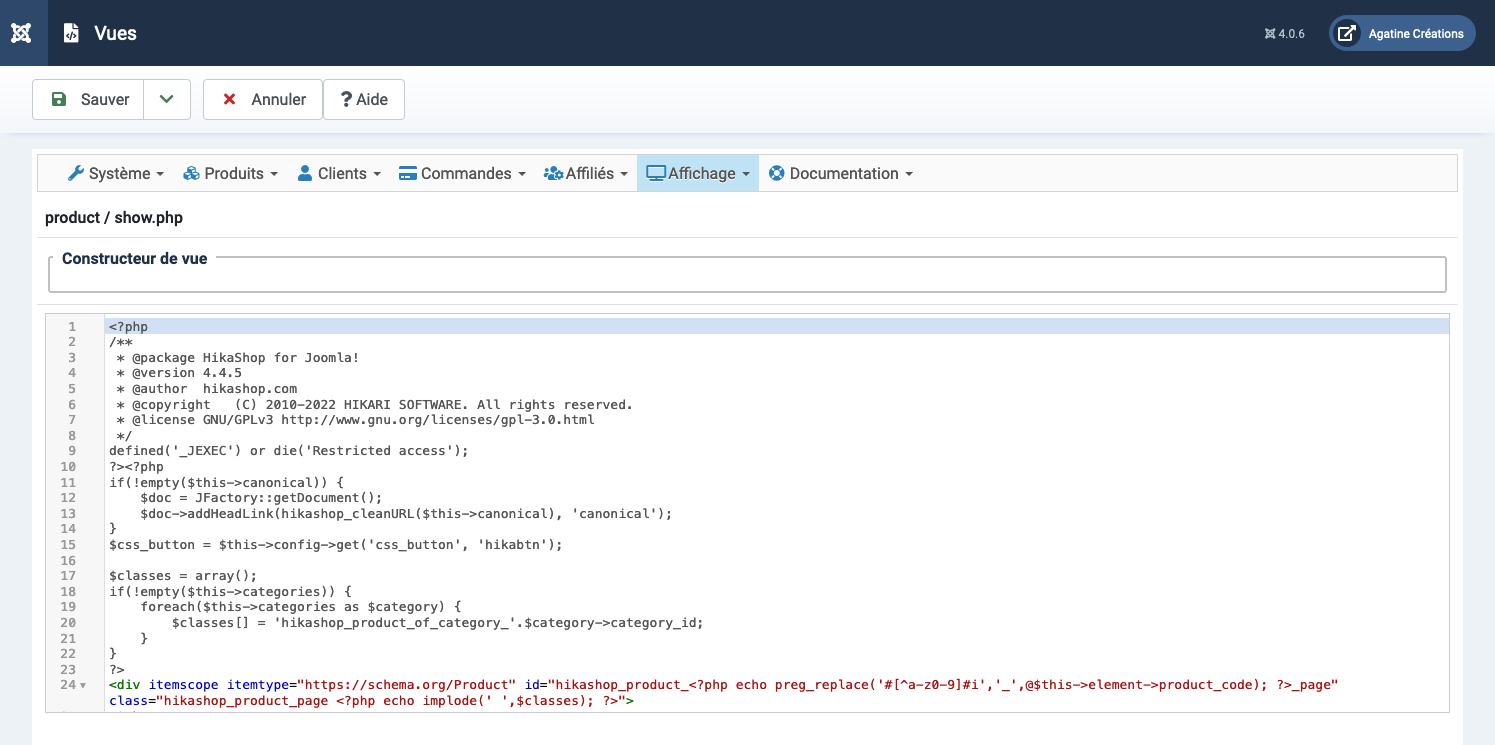Click the credit card icon for Commandes

(408, 173)
